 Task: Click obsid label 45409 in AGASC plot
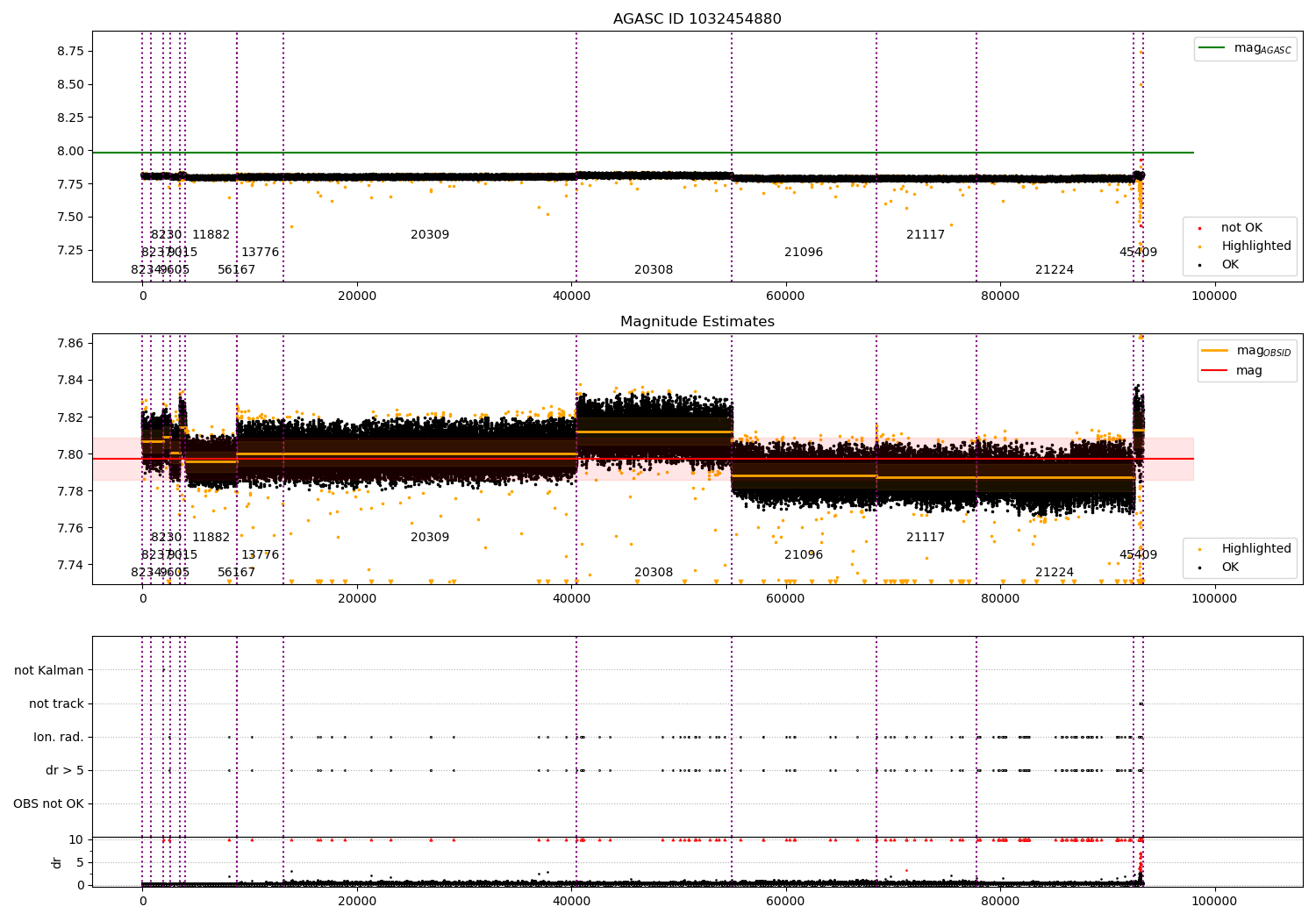pyautogui.click(x=1138, y=253)
